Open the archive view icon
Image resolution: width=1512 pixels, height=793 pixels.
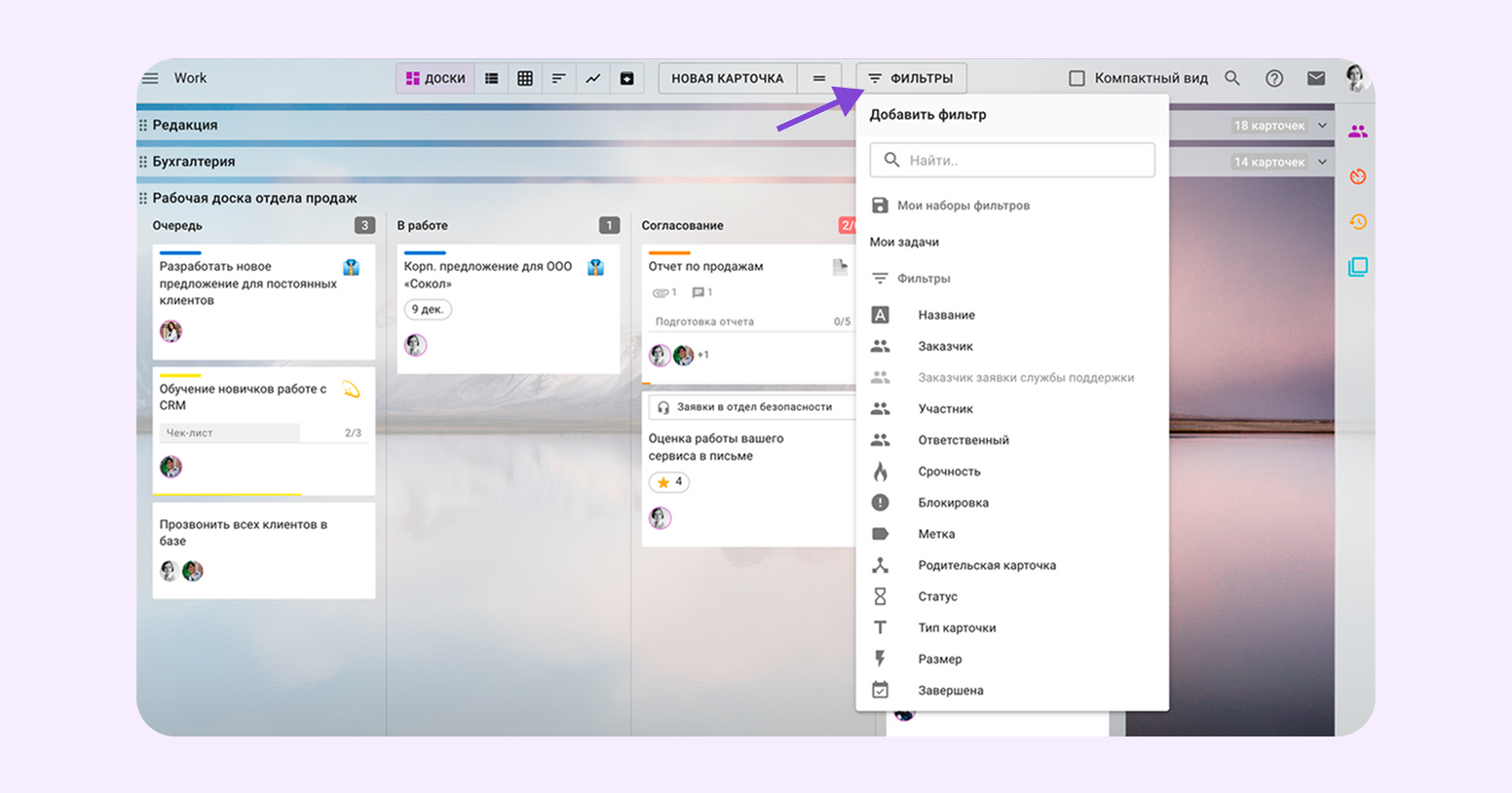pos(626,78)
